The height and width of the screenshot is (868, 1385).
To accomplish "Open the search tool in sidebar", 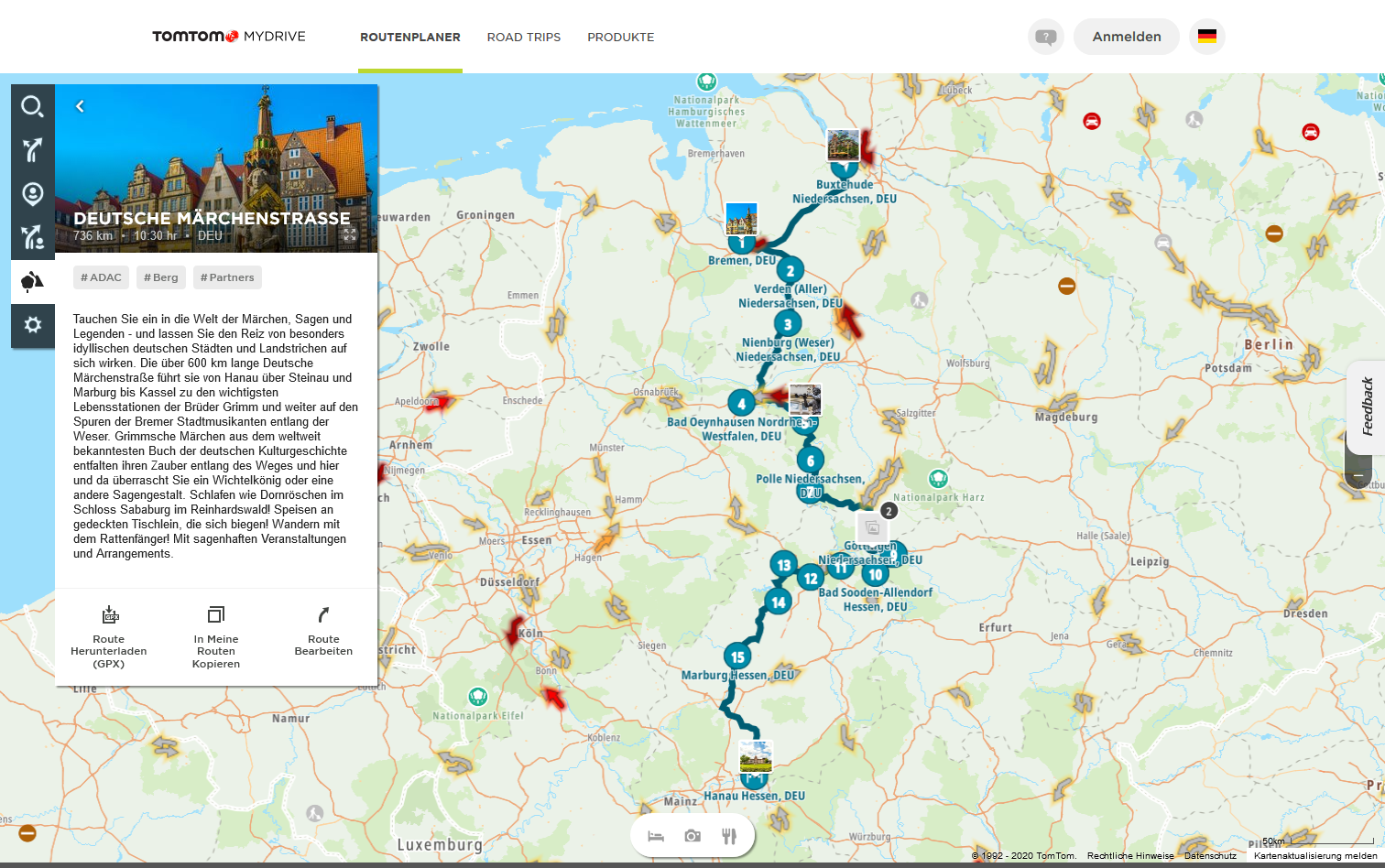I will tap(32, 106).
